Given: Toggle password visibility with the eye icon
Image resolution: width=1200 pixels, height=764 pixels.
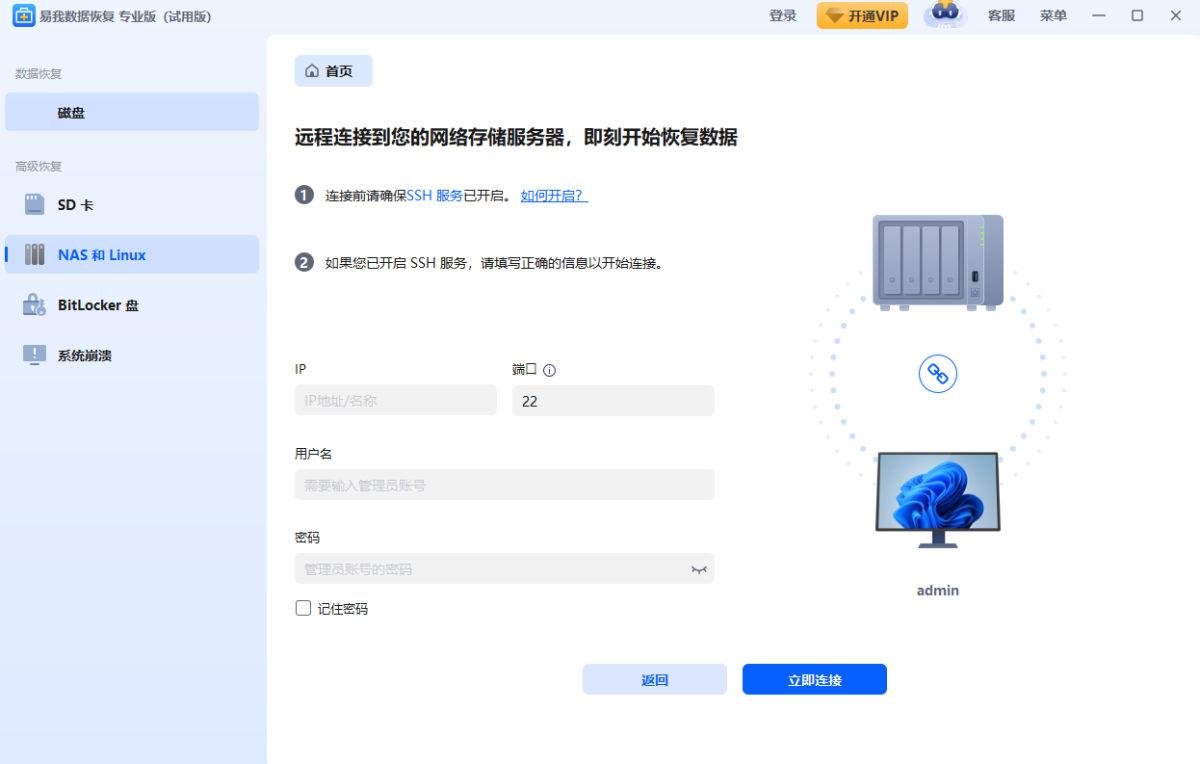Looking at the screenshot, I should tap(697, 568).
